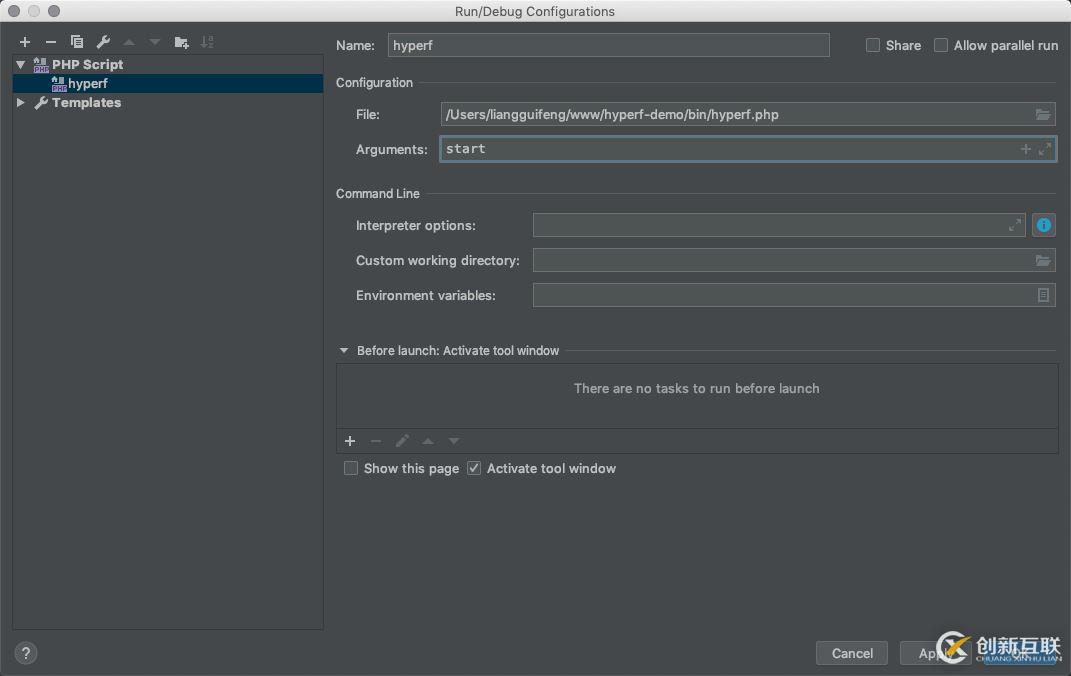Enable Allow parallel run
Screen dimensions: 1071x676
[941, 45]
